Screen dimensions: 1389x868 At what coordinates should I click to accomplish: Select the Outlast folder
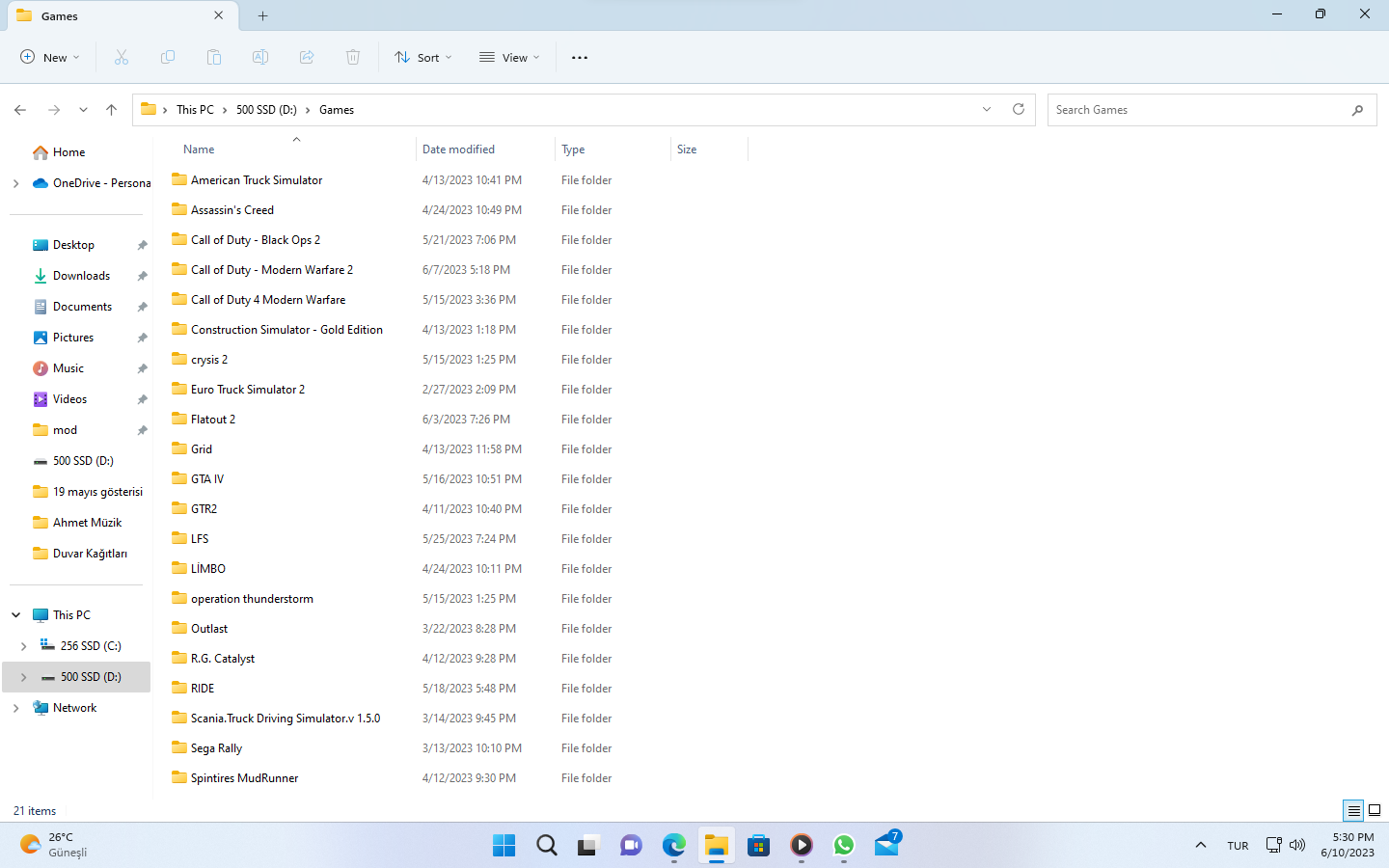click(209, 629)
